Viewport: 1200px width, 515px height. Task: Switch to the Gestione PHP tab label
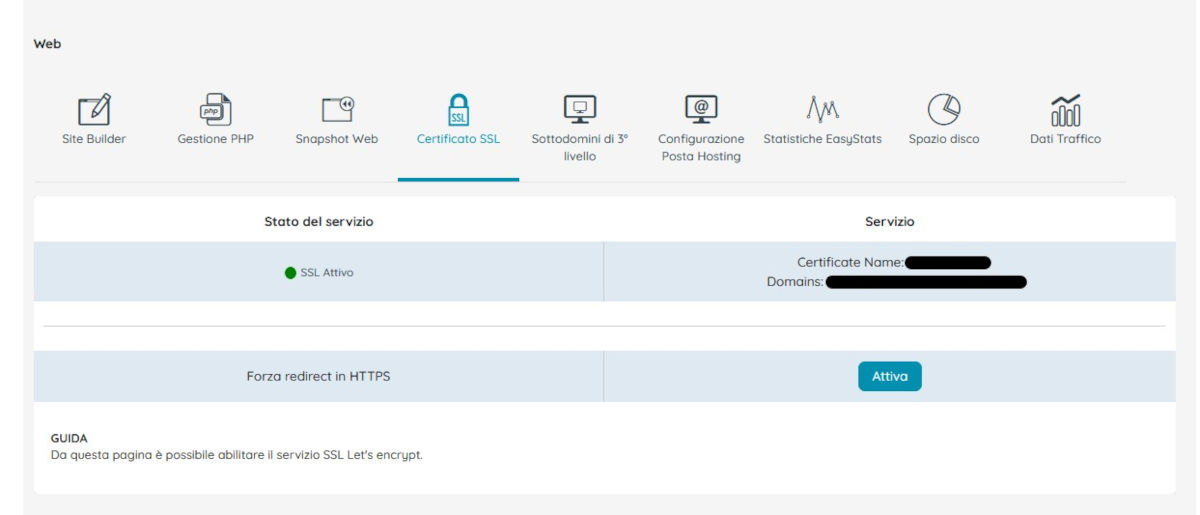click(216, 139)
